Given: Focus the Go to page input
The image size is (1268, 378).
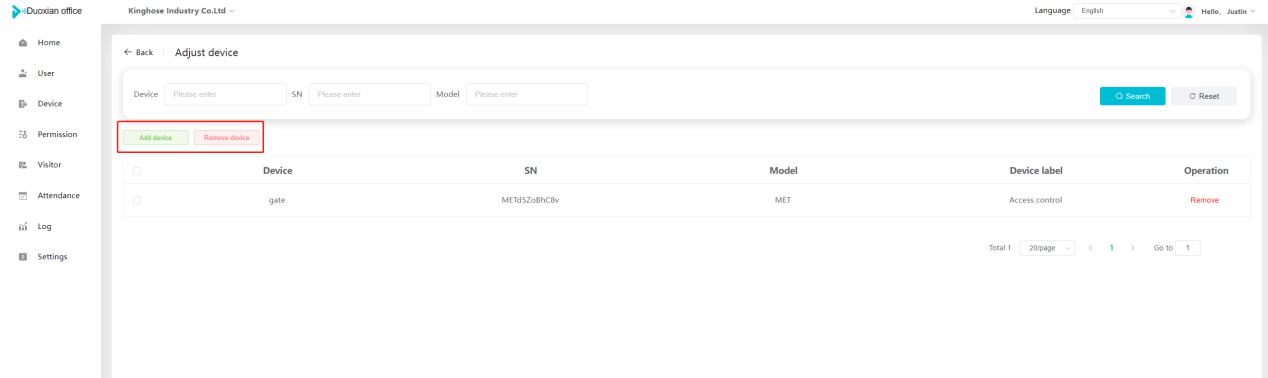Looking at the screenshot, I should point(1188,248).
